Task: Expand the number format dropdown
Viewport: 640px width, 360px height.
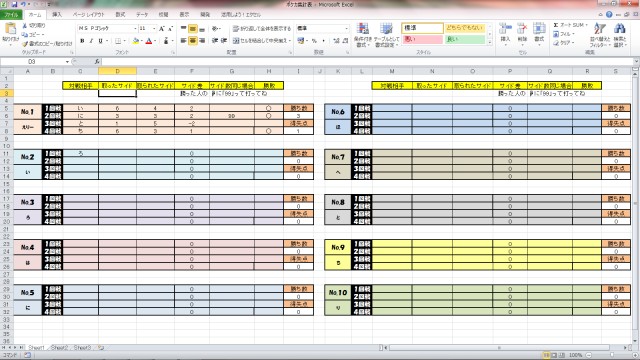Action: click(x=347, y=29)
